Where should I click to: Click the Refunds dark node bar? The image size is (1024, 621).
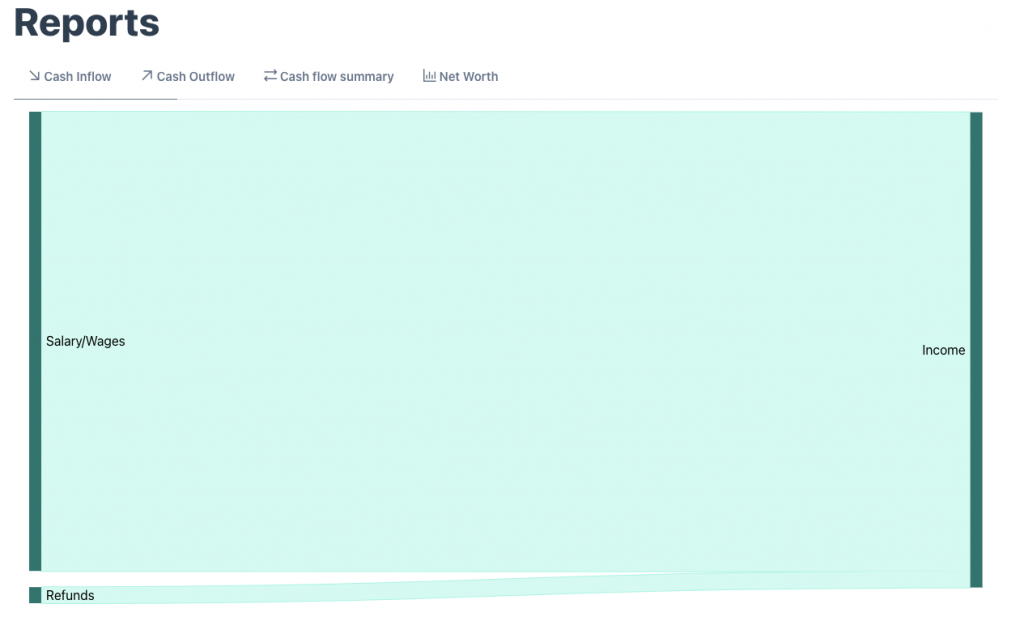point(35,595)
